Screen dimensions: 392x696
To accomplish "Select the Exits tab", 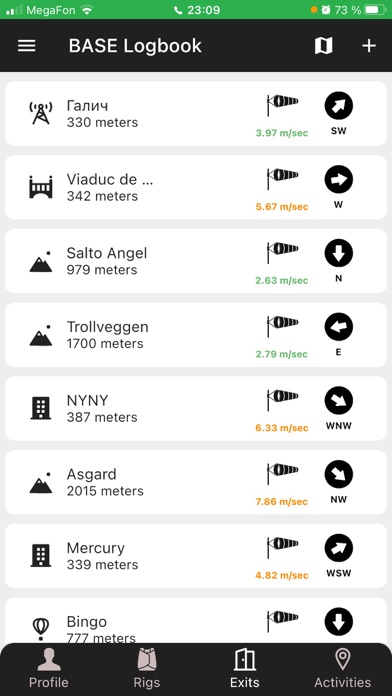I will (245, 669).
